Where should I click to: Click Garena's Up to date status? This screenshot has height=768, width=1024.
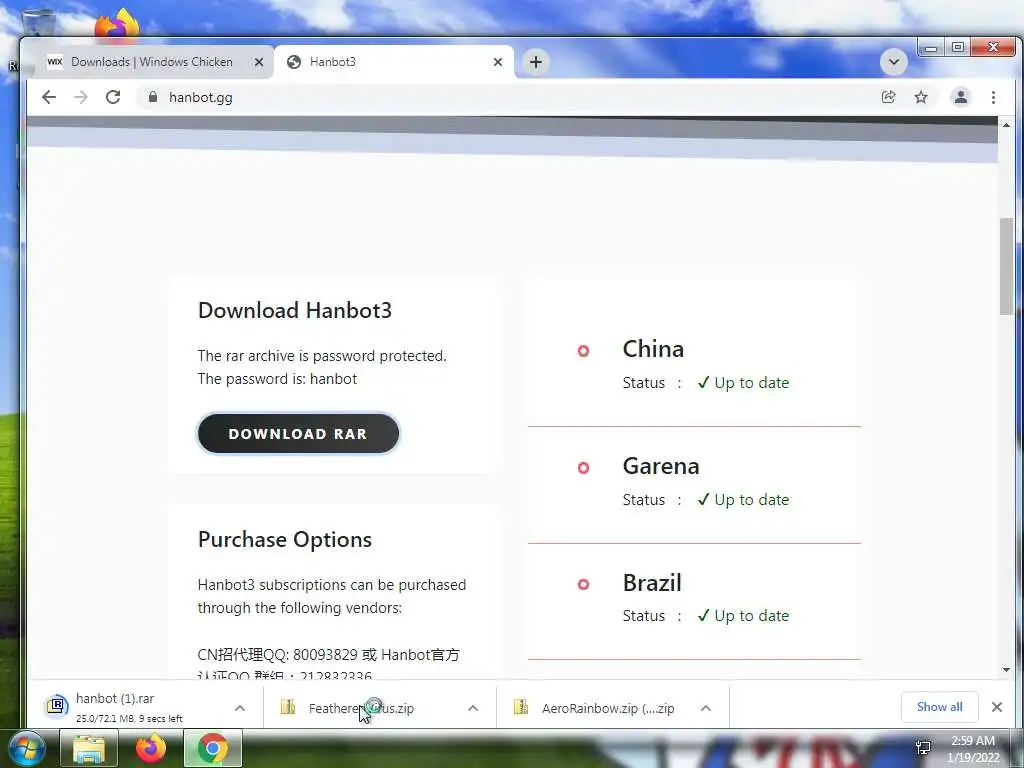pos(743,500)
